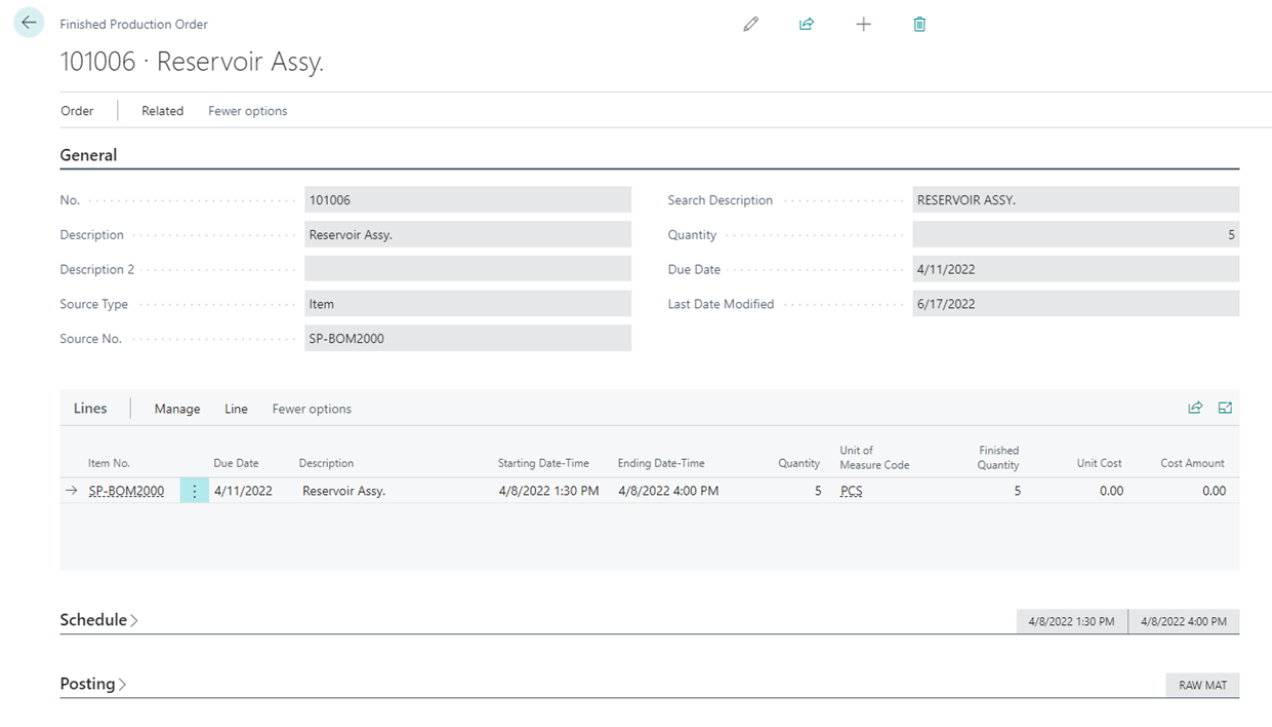Click the Source No. field
1272x727 pixels.
(467, 338)
